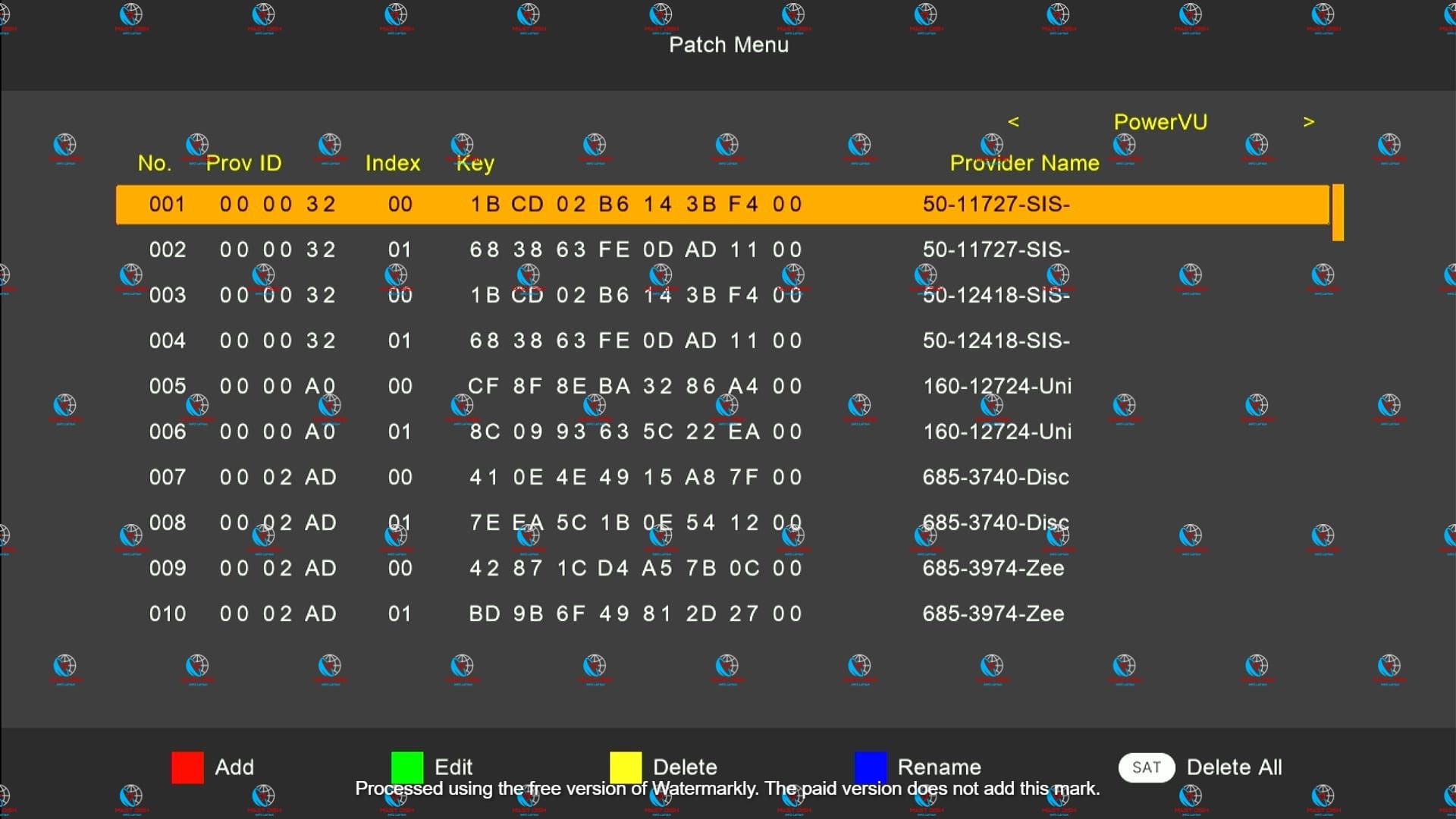Click the Provider Name column header

pyautogui.click(x=1024, y=163)
